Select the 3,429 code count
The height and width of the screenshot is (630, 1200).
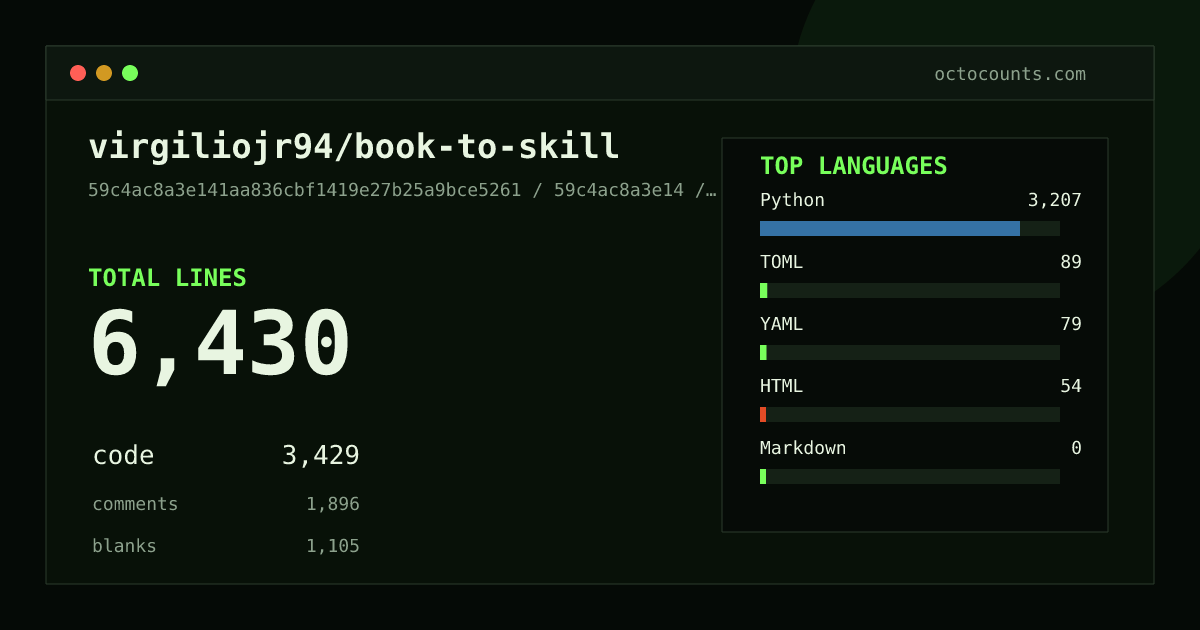point(320,456)
